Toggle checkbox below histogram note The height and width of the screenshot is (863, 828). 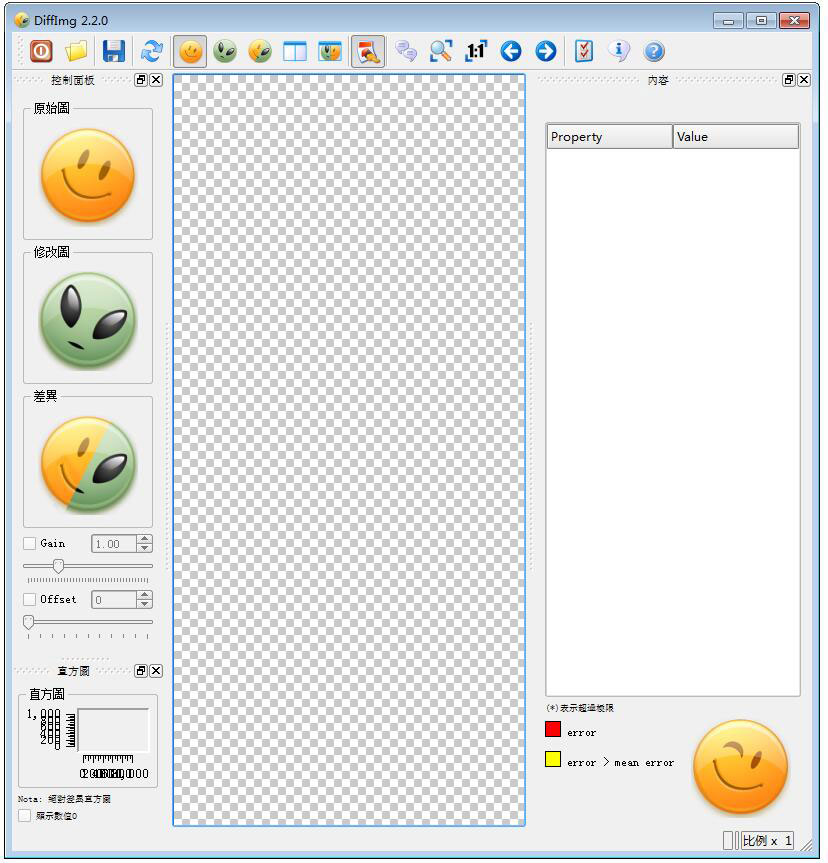(24, 815)
